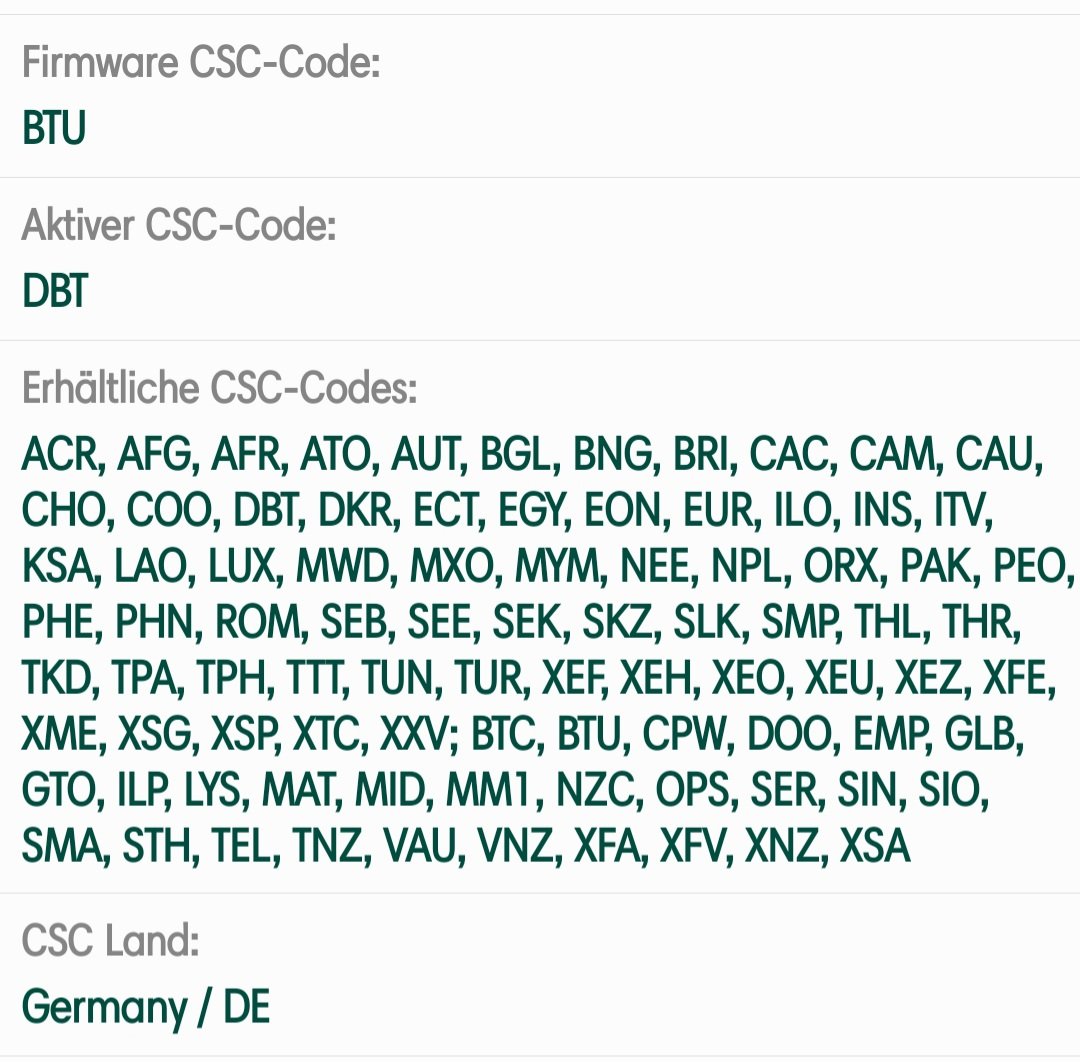Select the Erhältliche CSC-Codes heading
Image resolution: width=1080 pixels, height=1062 pixels.
tap(220, 388)
